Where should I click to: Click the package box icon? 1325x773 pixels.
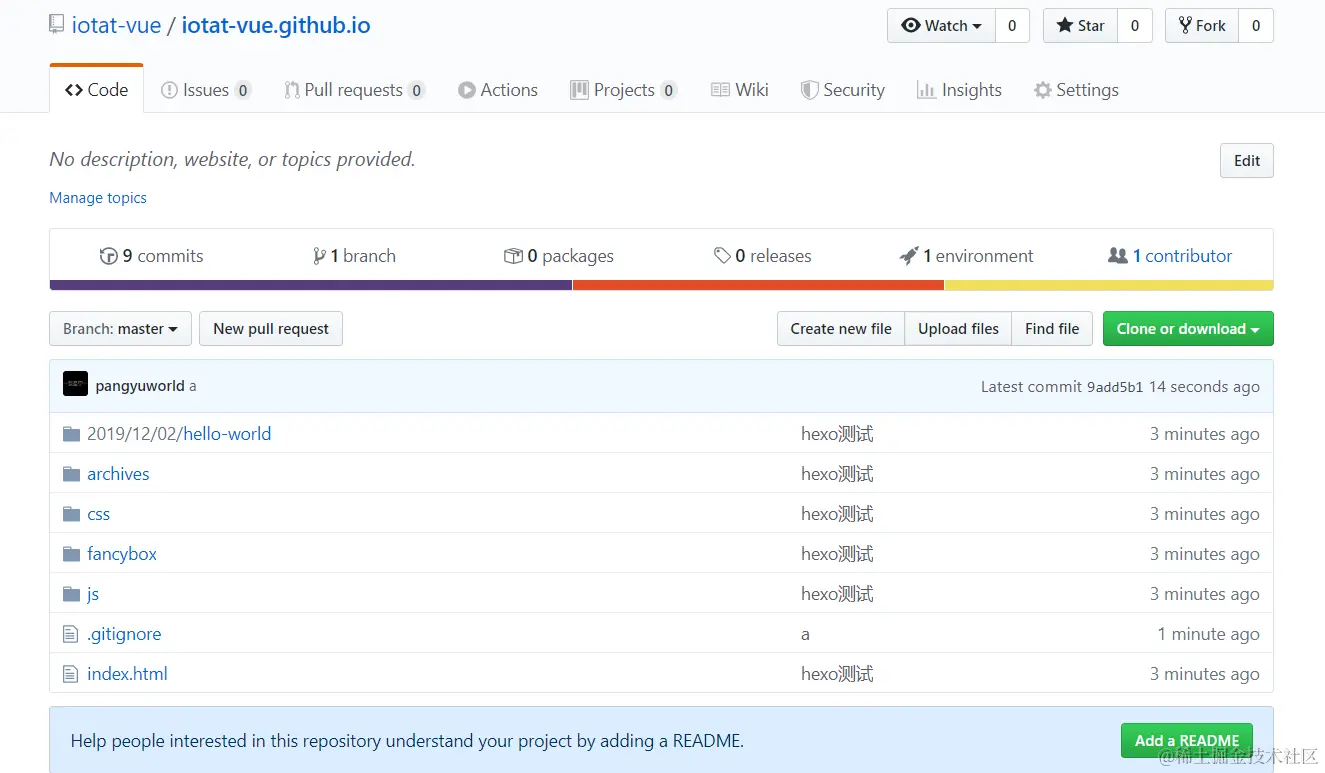513,256
